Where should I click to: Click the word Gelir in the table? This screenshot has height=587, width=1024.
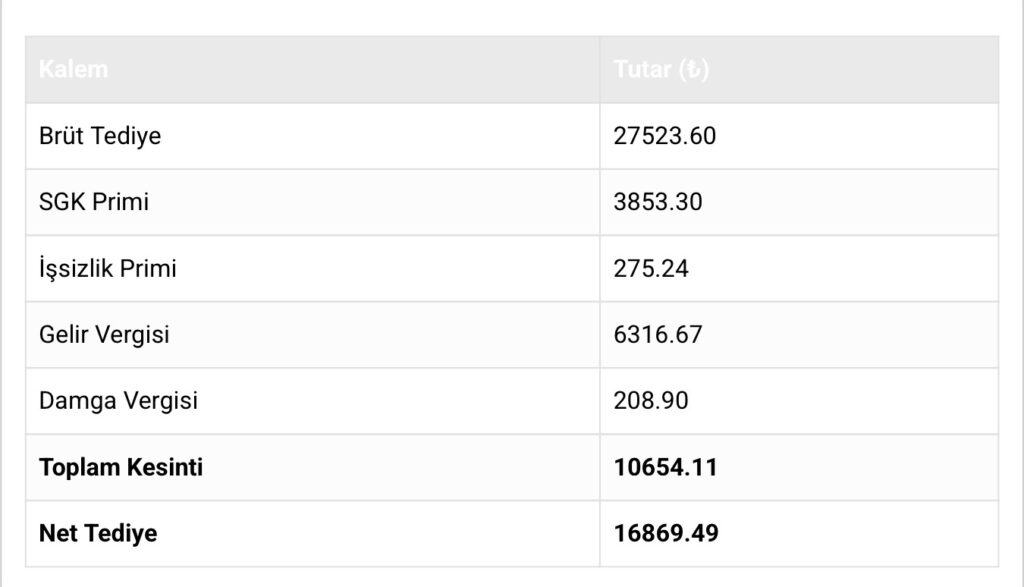point(64,334)
